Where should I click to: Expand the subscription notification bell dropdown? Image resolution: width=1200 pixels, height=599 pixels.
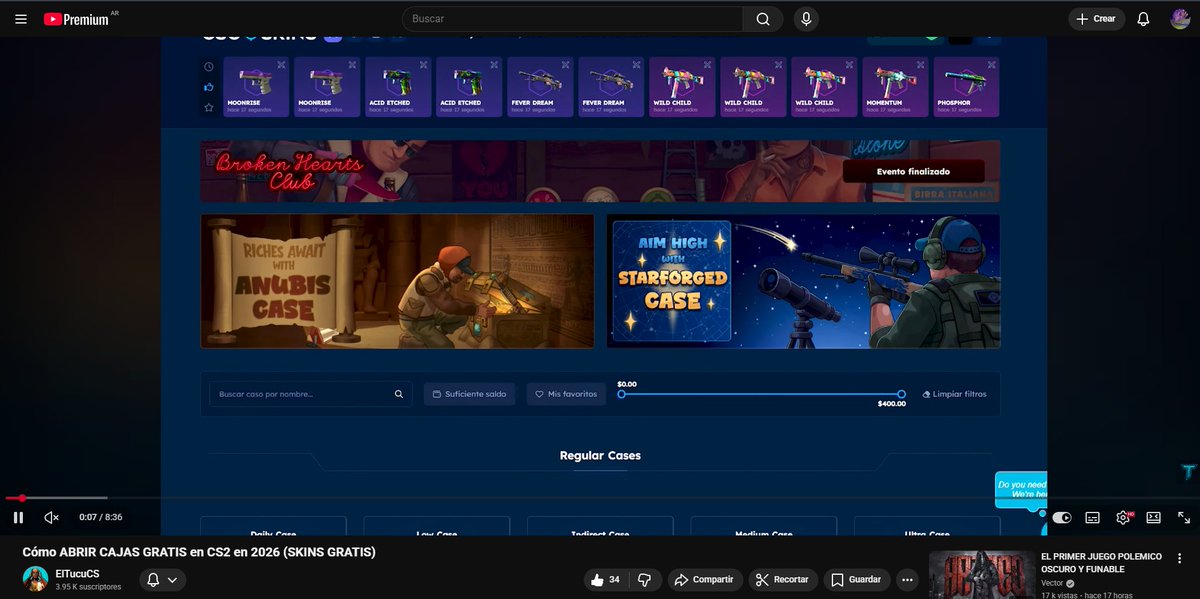click(x=162, y=579)
